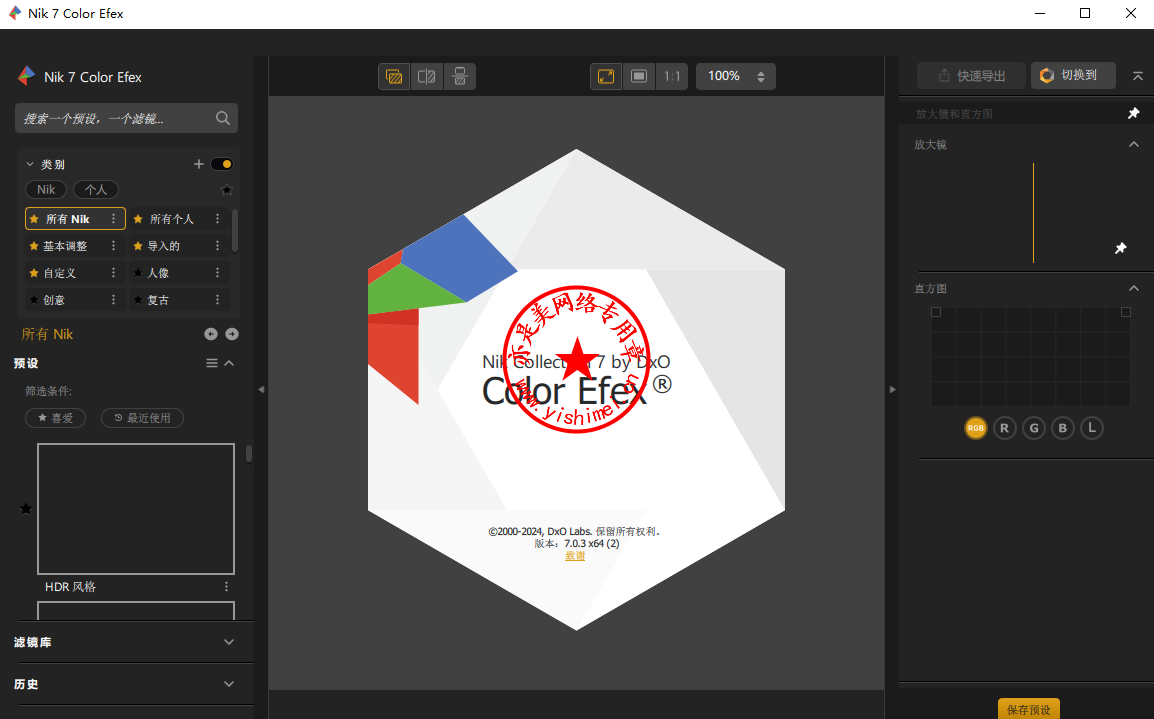This screenshot has height=719, width=1154.
Task: Collapse the right panel arrow
Action: (x=892, y=389)
